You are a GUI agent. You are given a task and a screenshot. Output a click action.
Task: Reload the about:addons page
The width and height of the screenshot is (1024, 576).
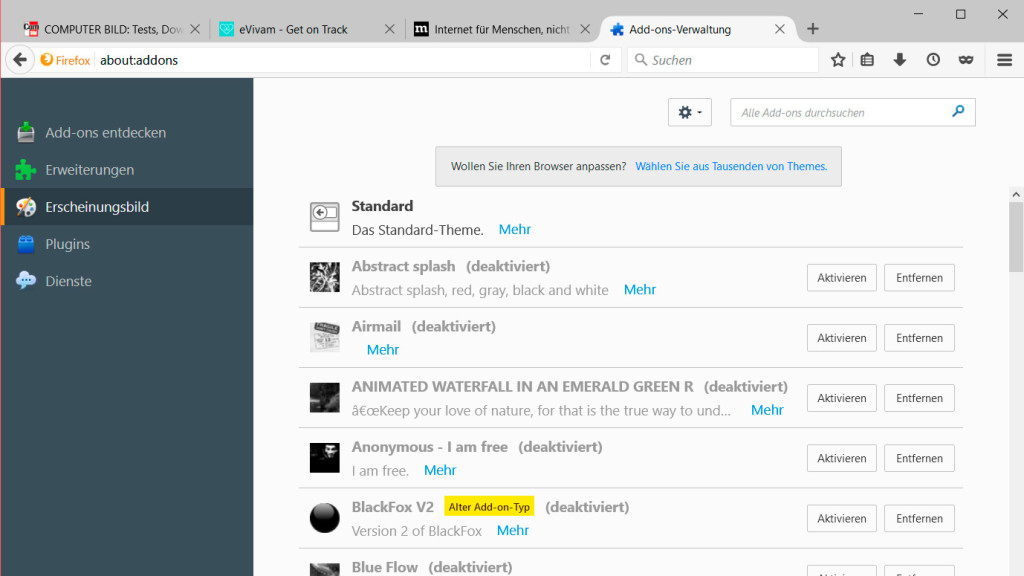click(x=605, y=60)
